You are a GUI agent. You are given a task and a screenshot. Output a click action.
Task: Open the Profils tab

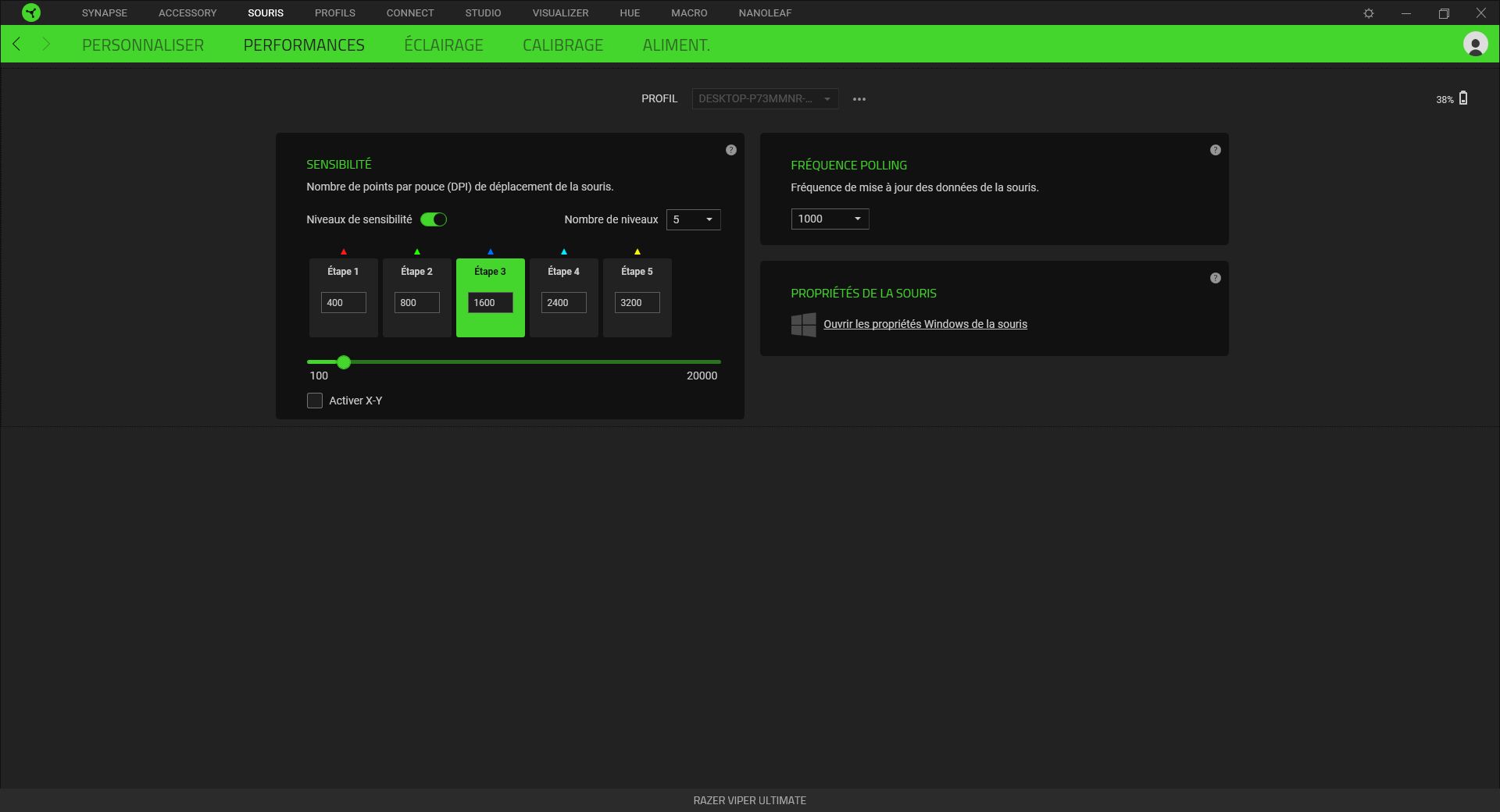point(335,13)
